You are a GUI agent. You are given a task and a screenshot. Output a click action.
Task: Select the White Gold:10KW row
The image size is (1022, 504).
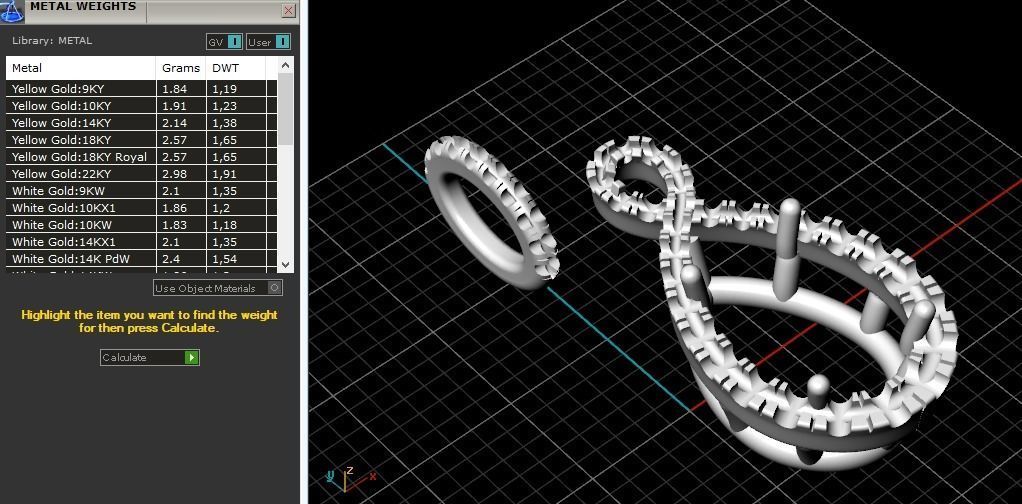[141, 225]
